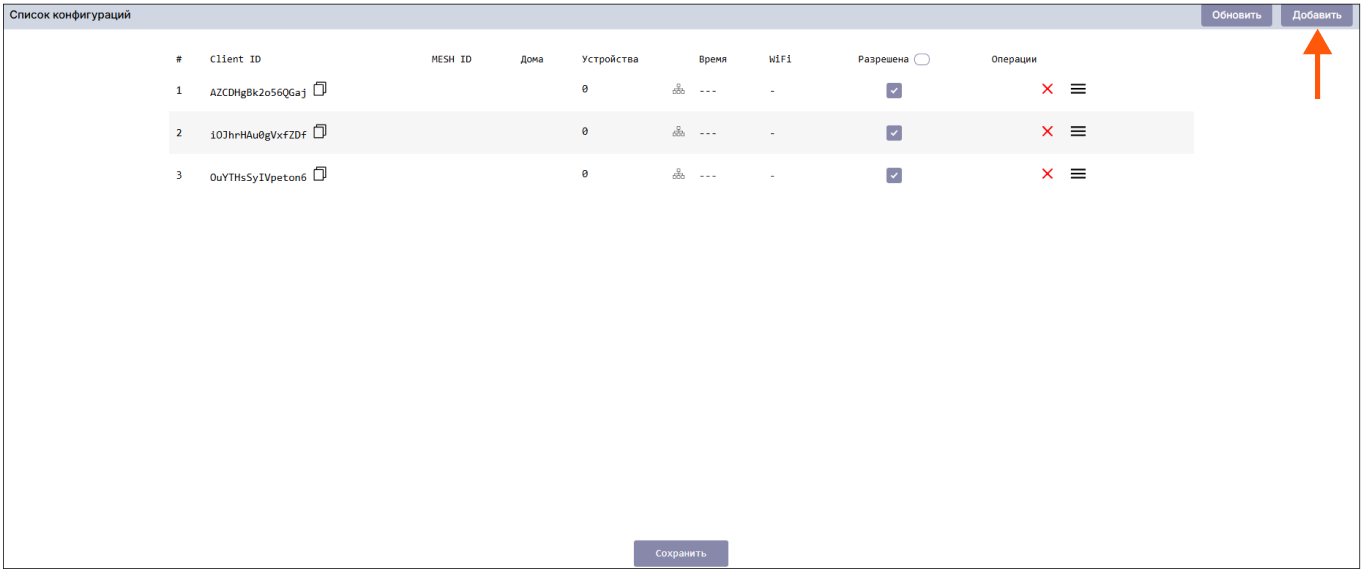Copy Client ID AZCDHgBk2o56QGaj

(x=320, y=89)
